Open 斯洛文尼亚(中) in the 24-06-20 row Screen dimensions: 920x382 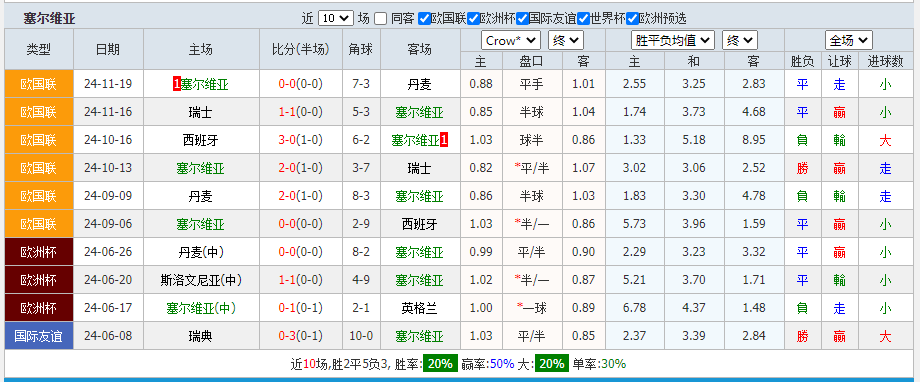(x=201, y=280)
